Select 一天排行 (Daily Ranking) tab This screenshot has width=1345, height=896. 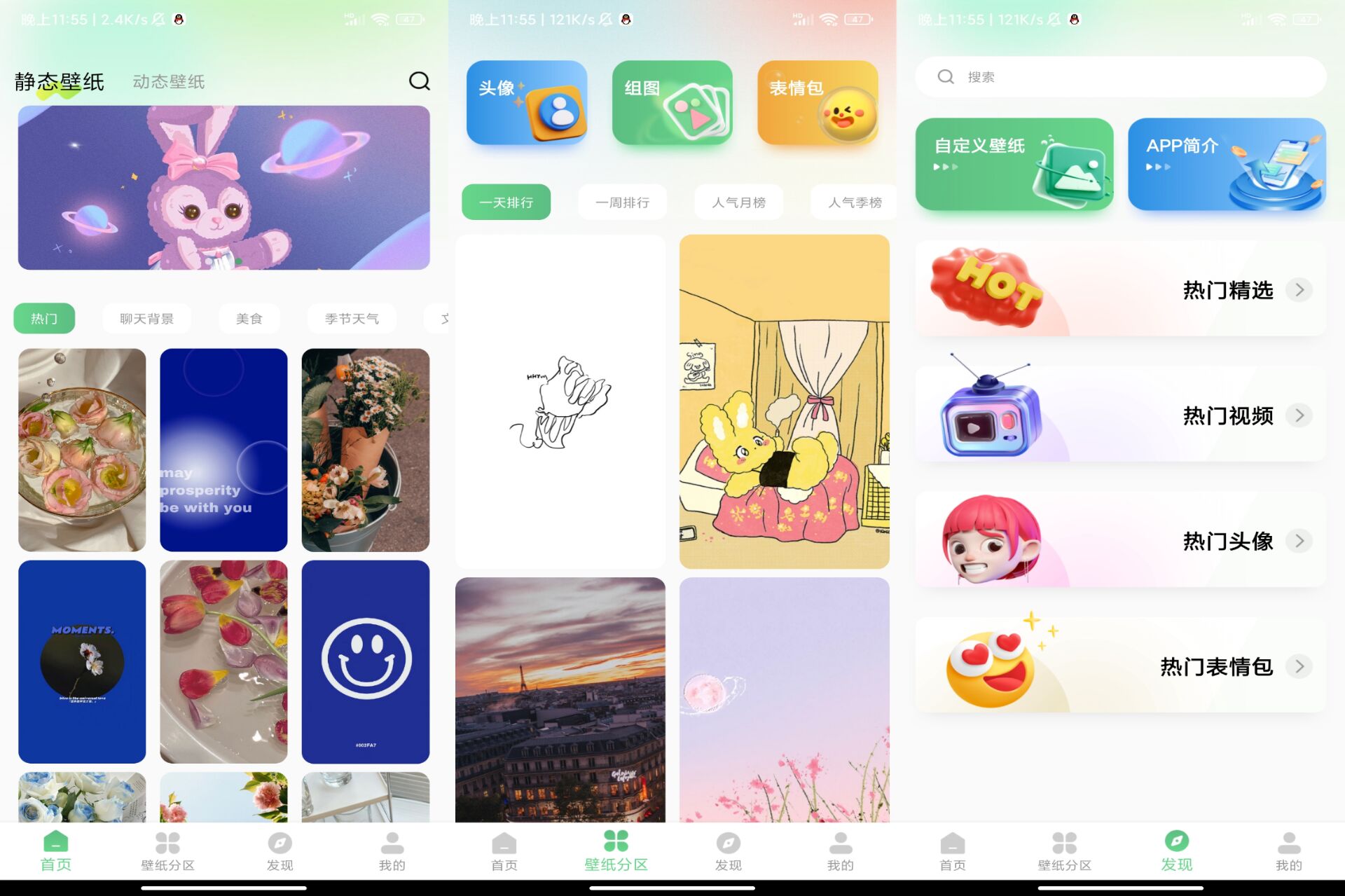coord(507,202)
